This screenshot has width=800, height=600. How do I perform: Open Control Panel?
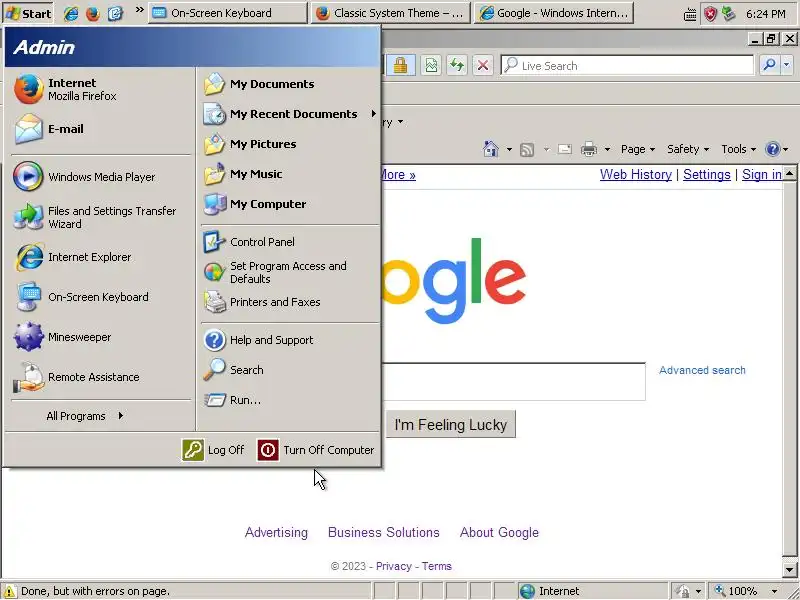[x=290, y=242]
